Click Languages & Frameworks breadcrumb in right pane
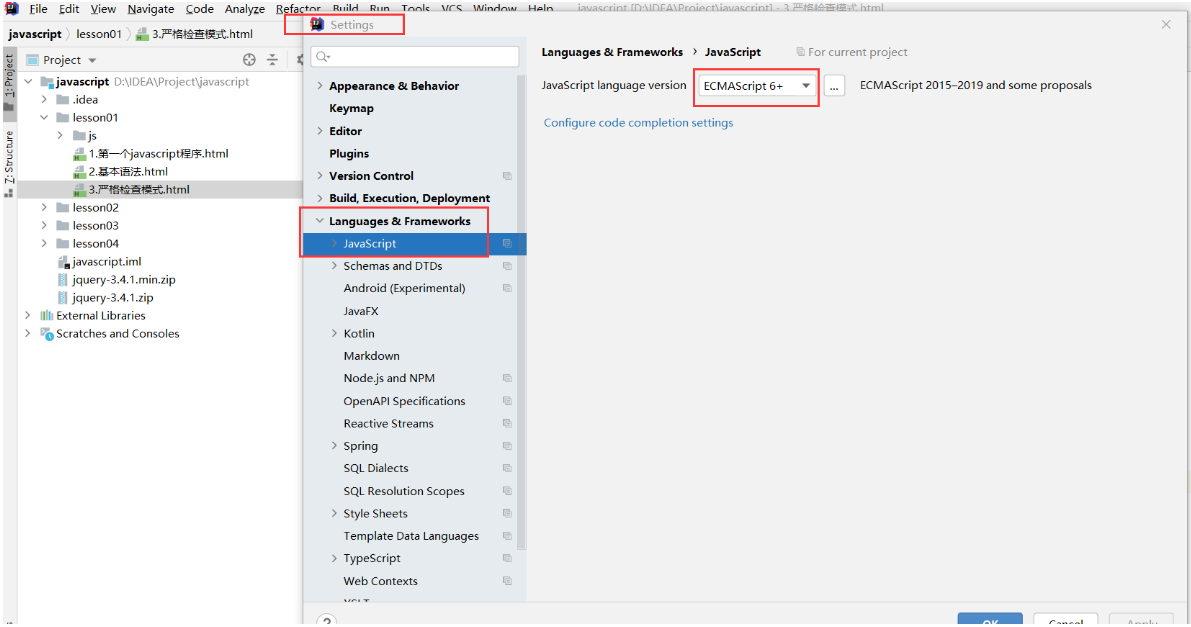 click(x=612, y=52)
